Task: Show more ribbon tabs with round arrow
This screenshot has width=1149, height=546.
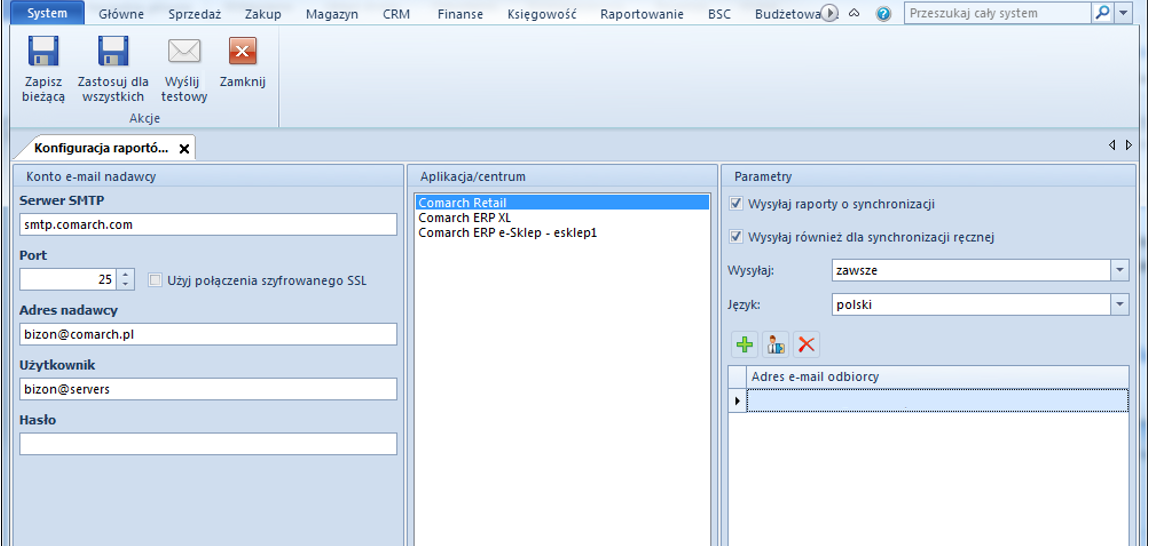Action: pyautogui.click(x=830, y=13)
